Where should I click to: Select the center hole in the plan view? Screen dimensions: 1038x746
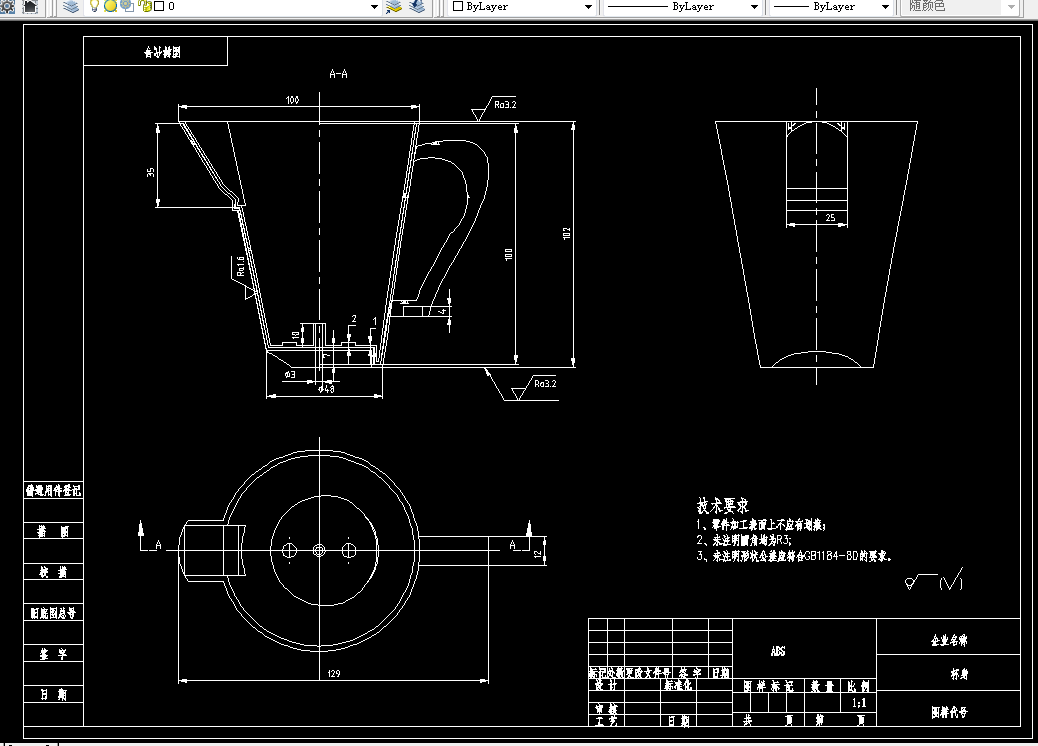(319, 550)
